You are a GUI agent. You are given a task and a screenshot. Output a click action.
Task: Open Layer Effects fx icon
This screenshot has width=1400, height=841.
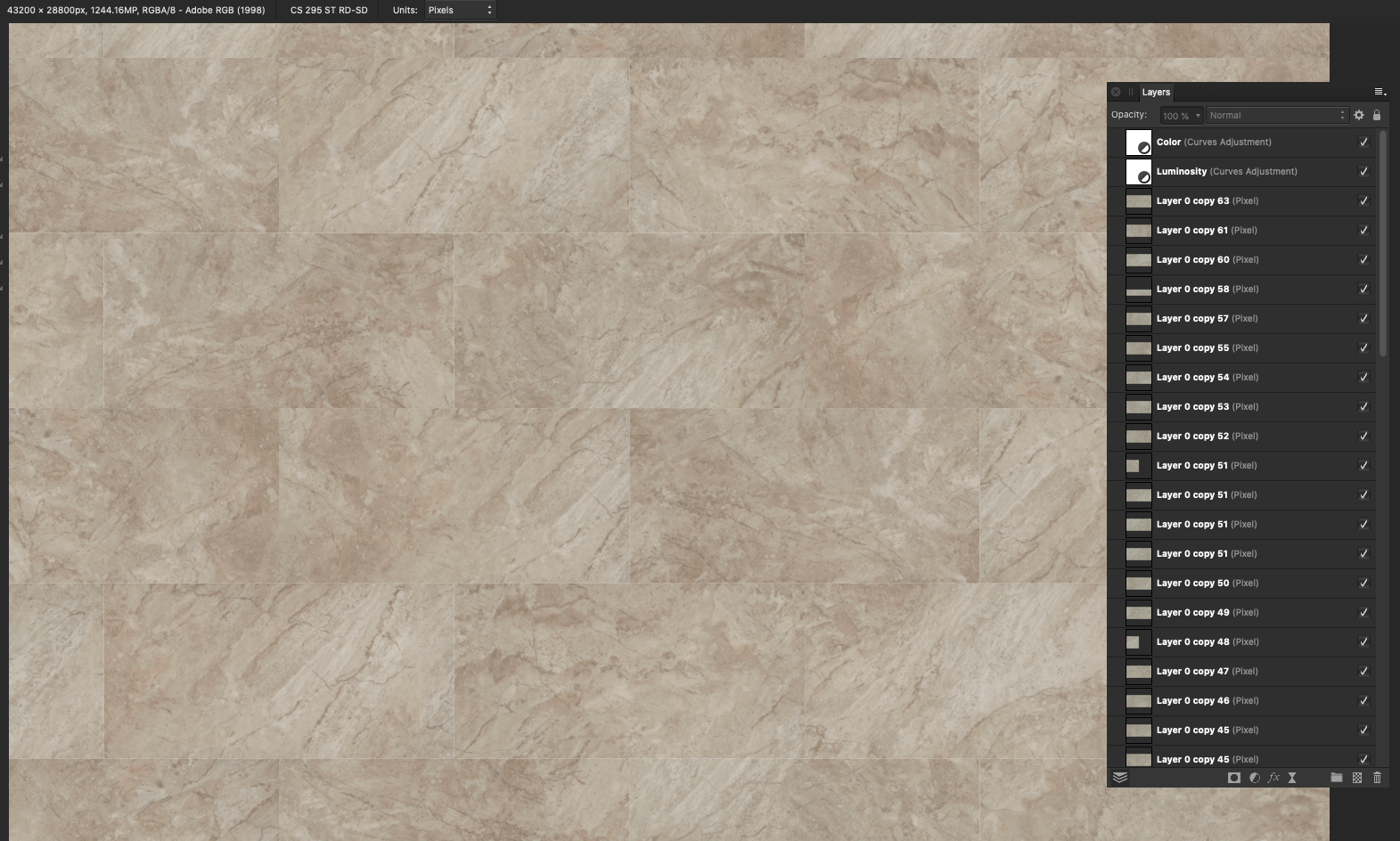pos(1273,778)
